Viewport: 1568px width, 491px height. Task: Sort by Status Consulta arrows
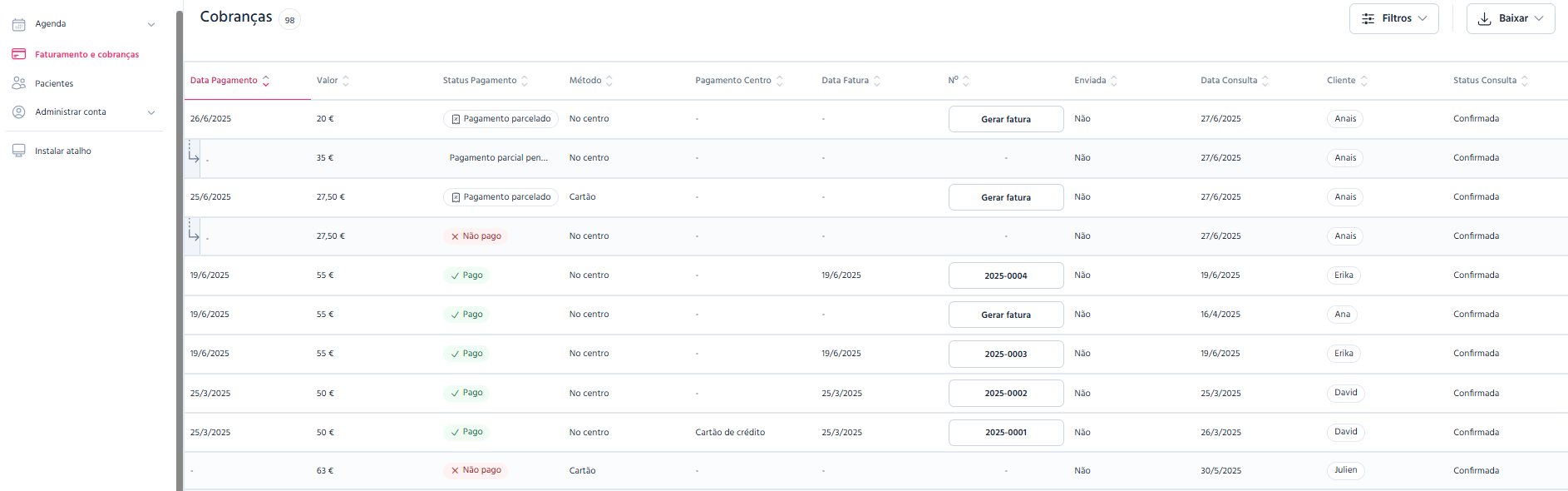click(1525, 81)
